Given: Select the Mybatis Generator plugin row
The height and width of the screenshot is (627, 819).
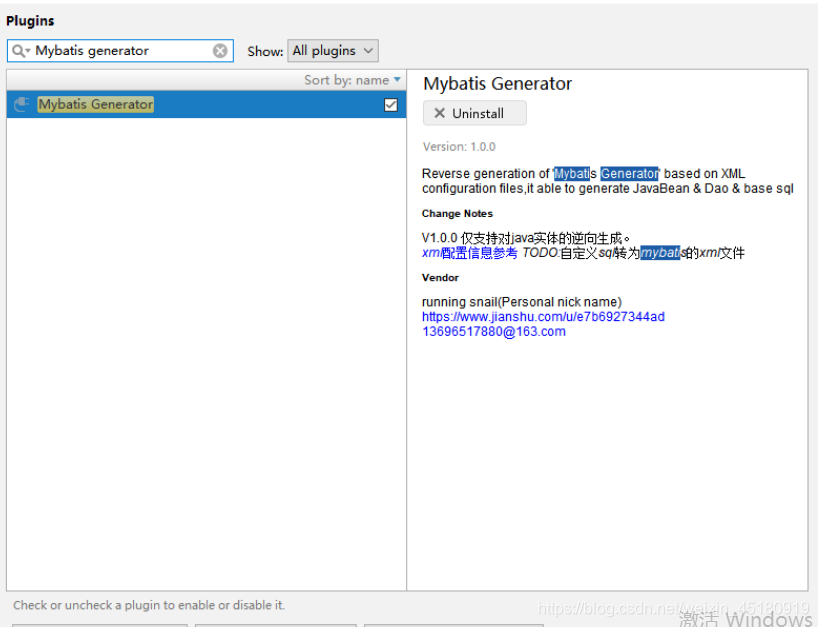Looking at the screenshot, I should (206, 104).
